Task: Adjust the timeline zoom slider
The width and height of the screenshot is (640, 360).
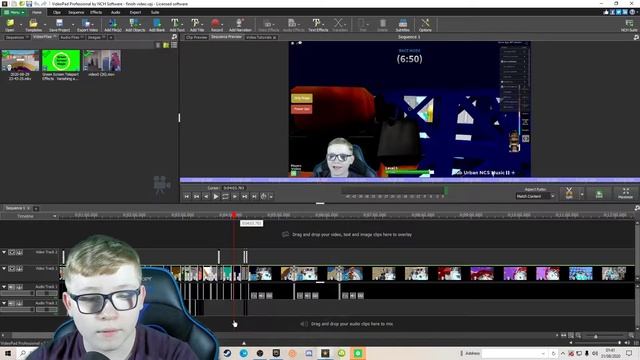Action: (596, 336)
